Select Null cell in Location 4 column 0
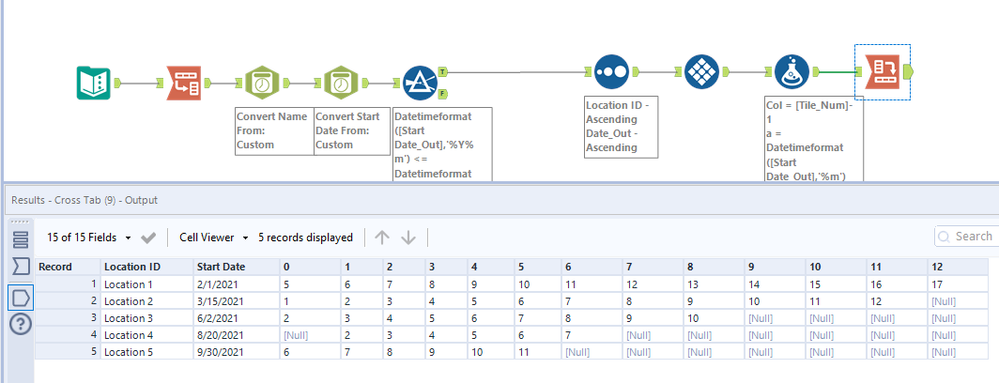 point(310,335)
